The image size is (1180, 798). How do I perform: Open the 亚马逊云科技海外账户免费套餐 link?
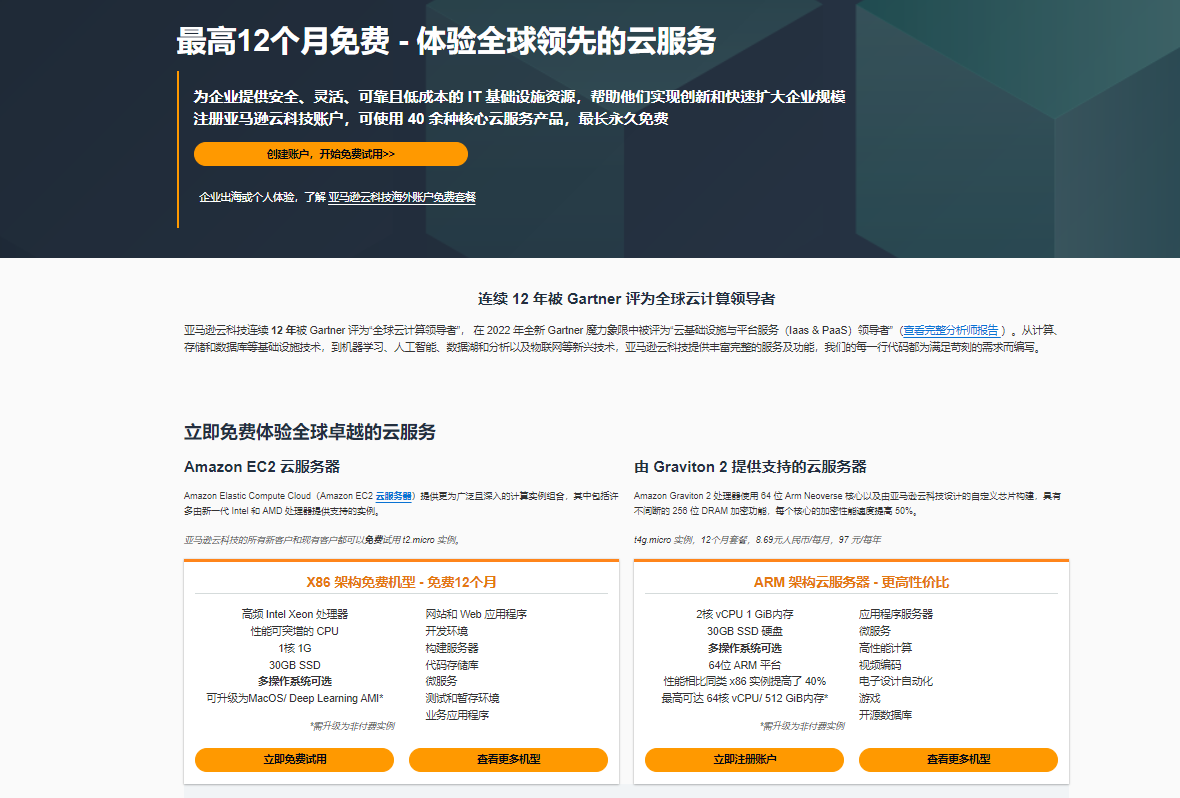point(402,197)
